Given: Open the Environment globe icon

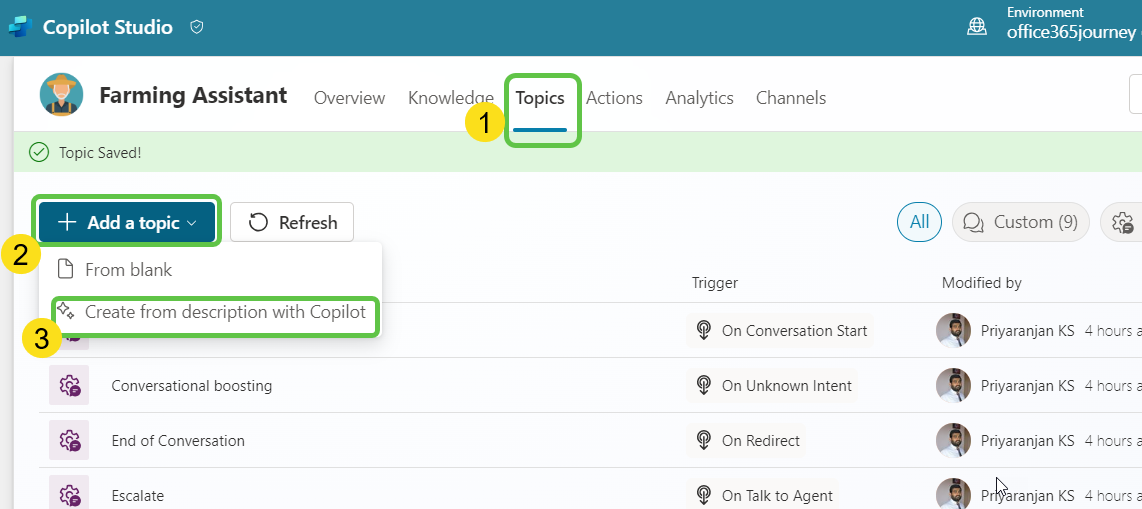Looking at the screenshot, I should tap(976, 27).
